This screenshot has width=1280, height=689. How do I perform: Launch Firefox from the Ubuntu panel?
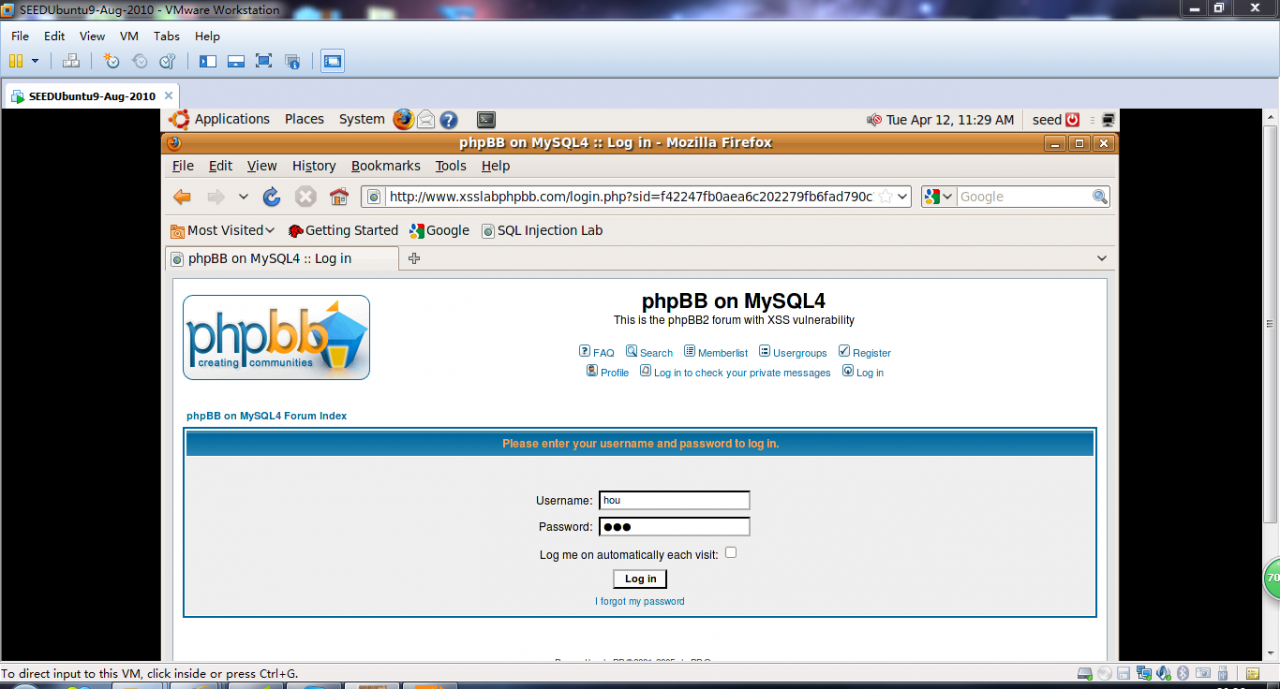point(403,119)
